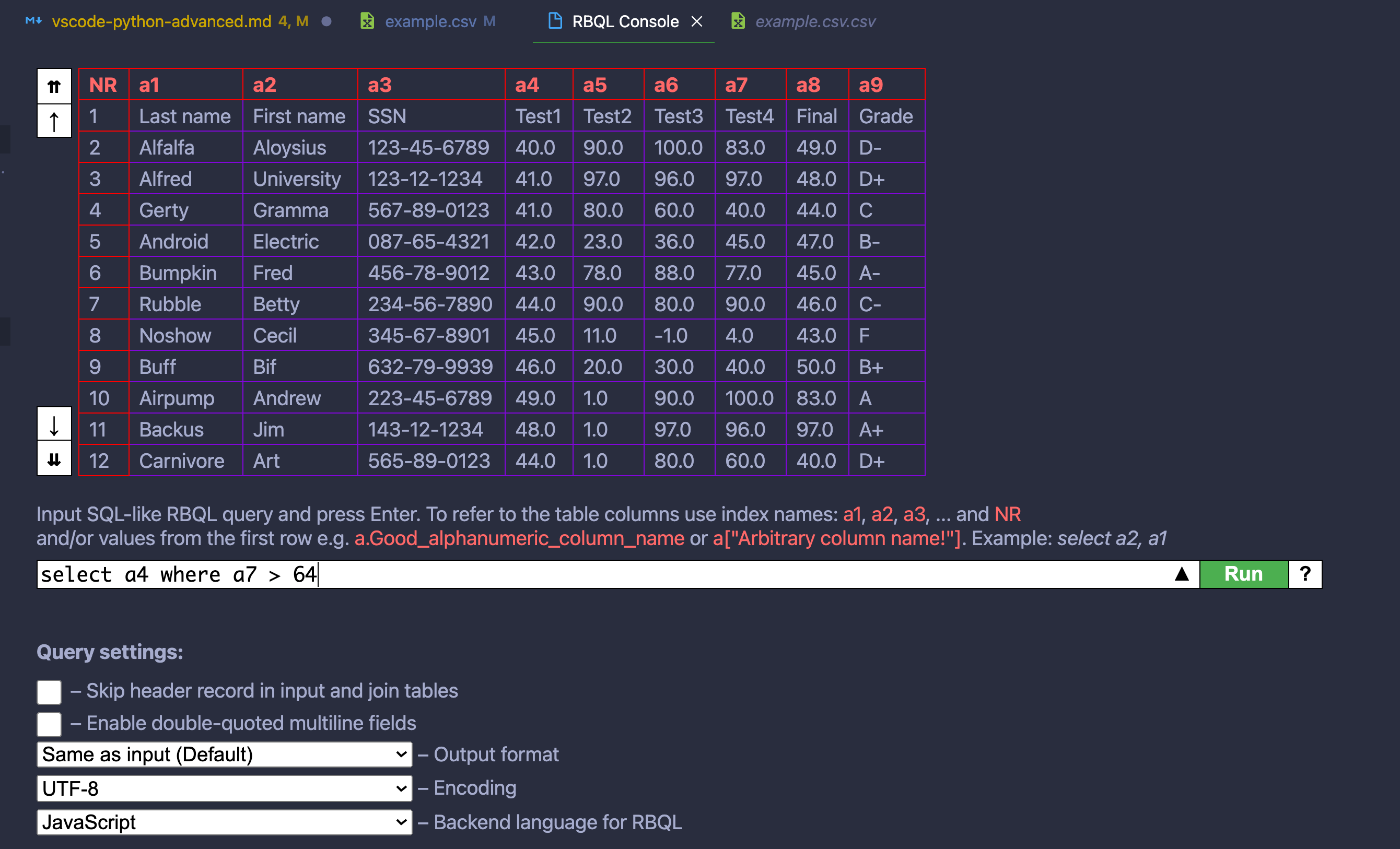Click the spreadsheet icon on example.csv.csv tab
The height and width of the screenshot is (849, 1400).
point(738,21)
